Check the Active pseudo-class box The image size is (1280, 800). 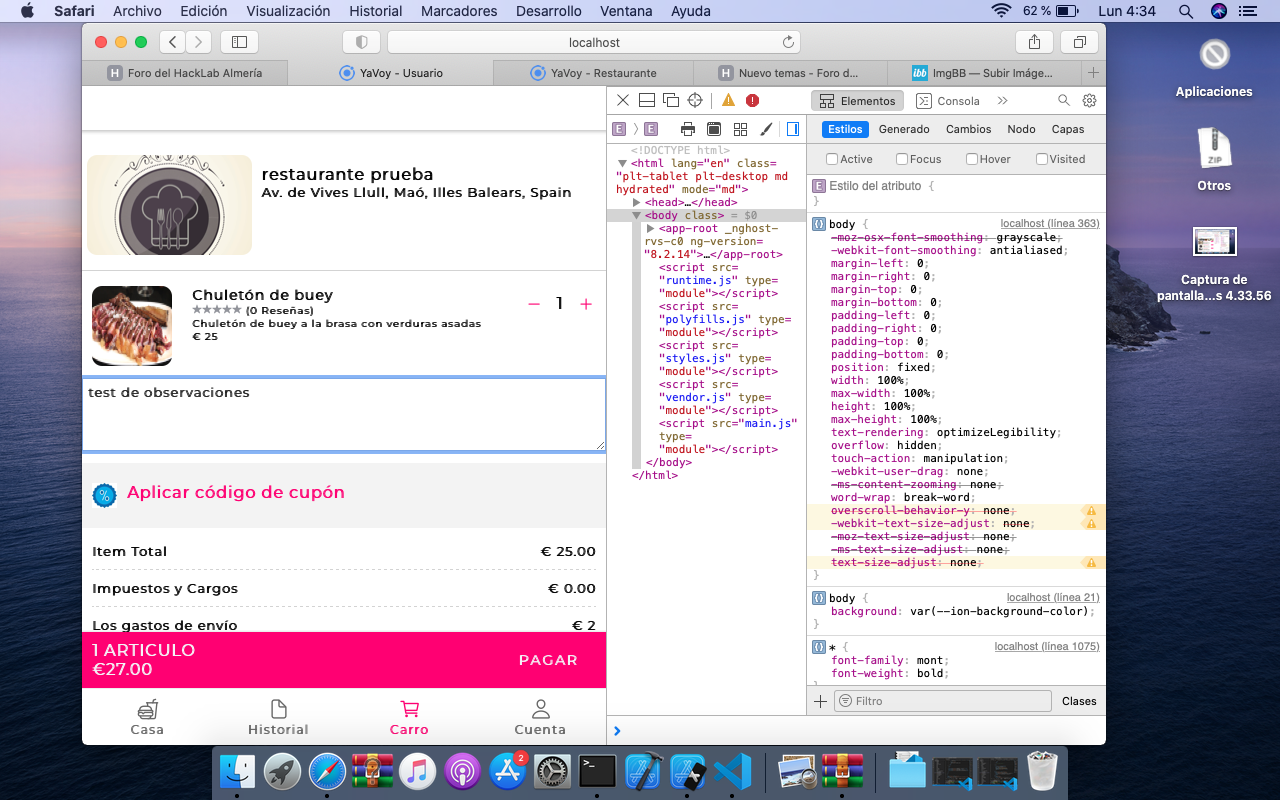coord(832,159)
